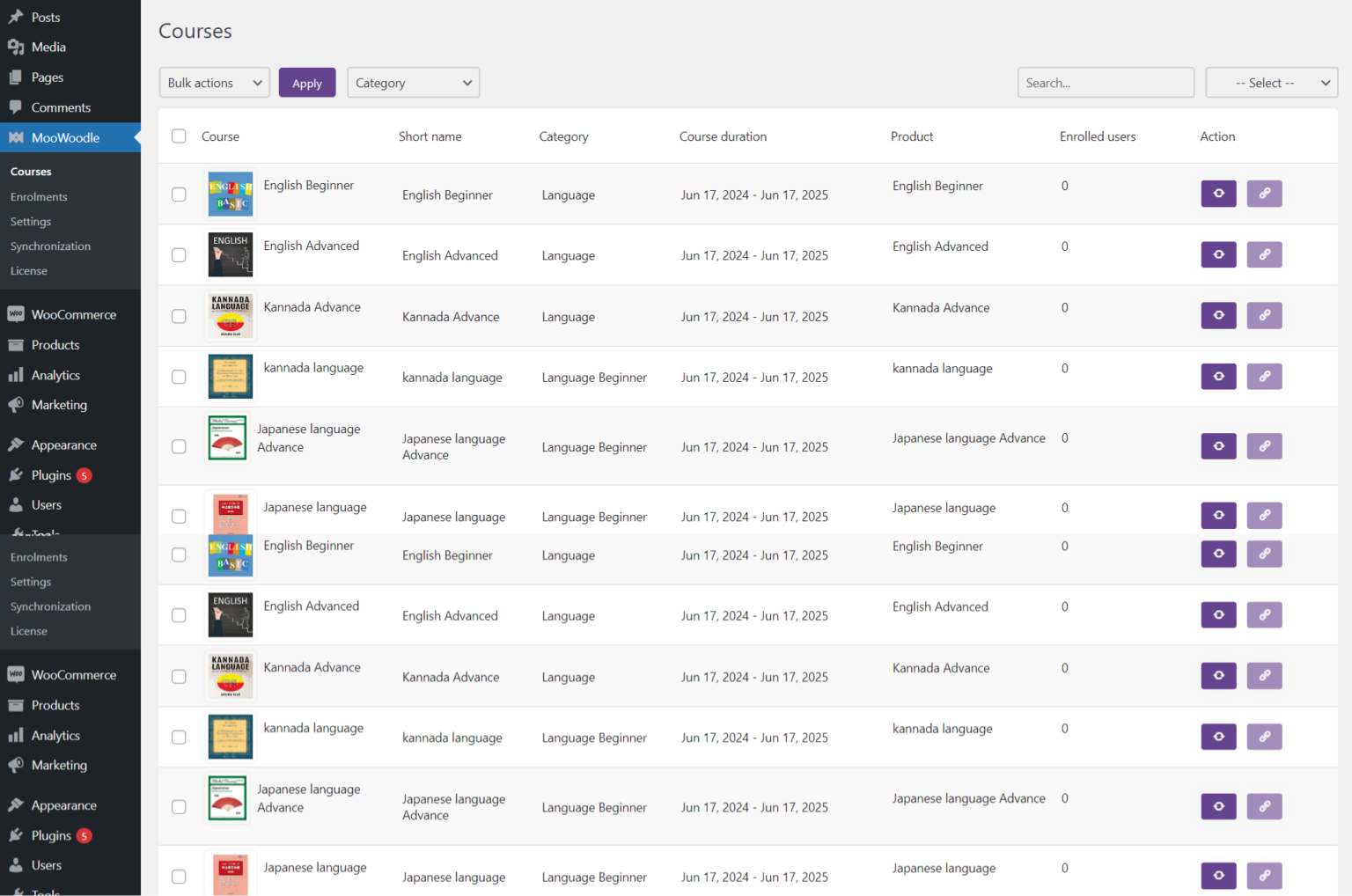
Task: Click the Posts pushpin icon in sidebar
Action: point(16,17)
